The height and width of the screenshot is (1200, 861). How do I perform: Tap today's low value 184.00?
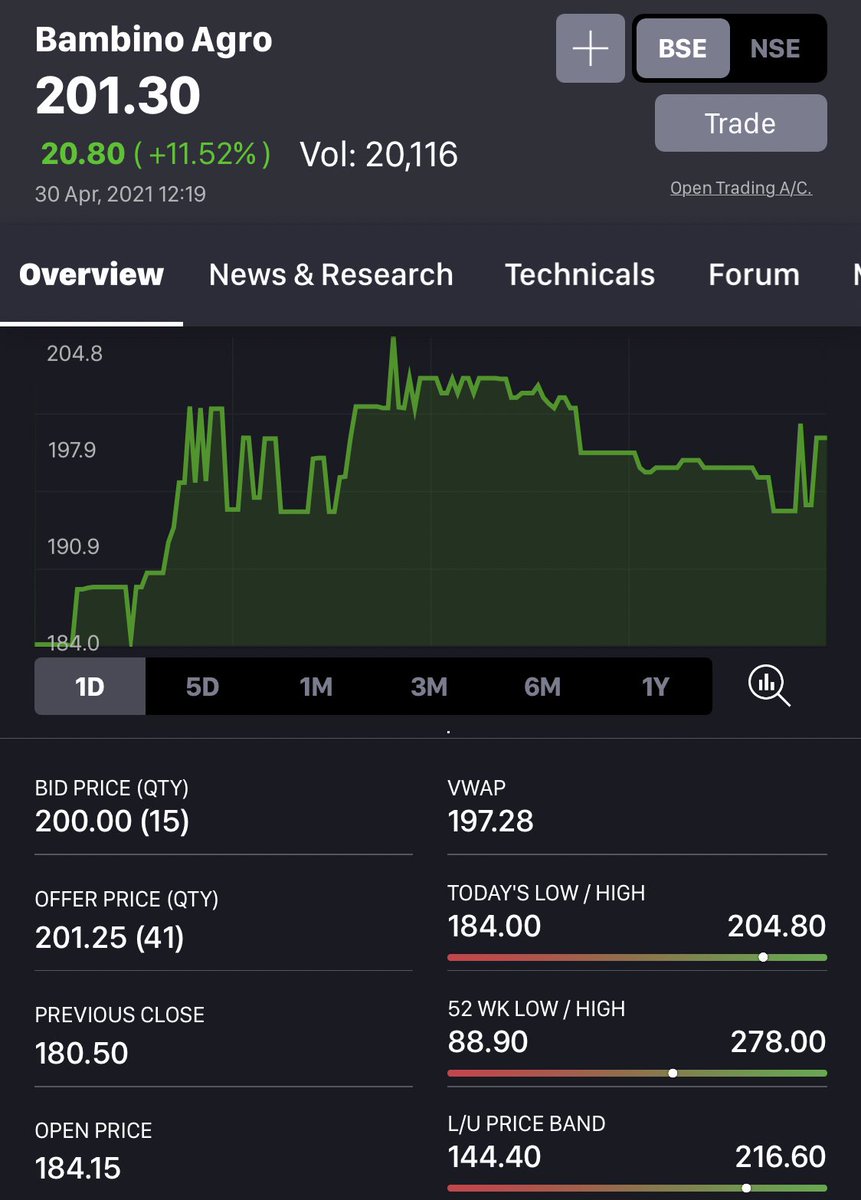tap(494, 926)
